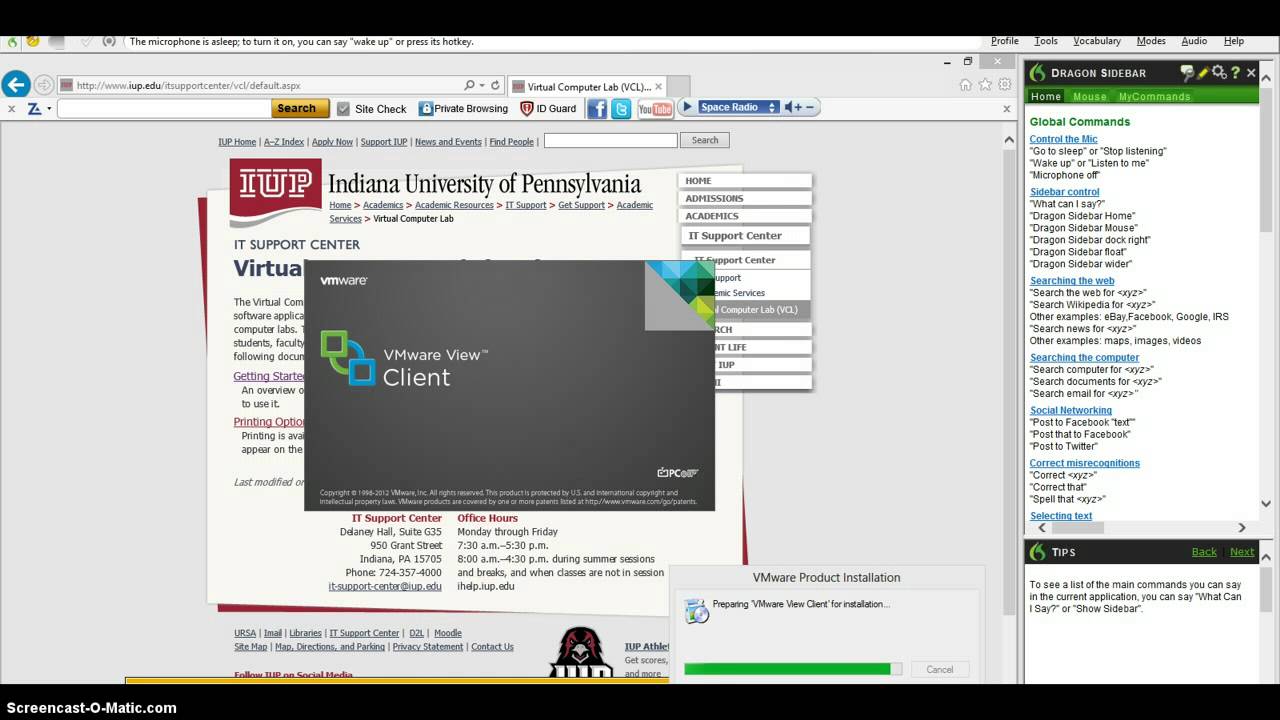Viewport: 1280px width, 720px height.
Task: Open the ADMISSIONS navigation item
Action: 745,198
